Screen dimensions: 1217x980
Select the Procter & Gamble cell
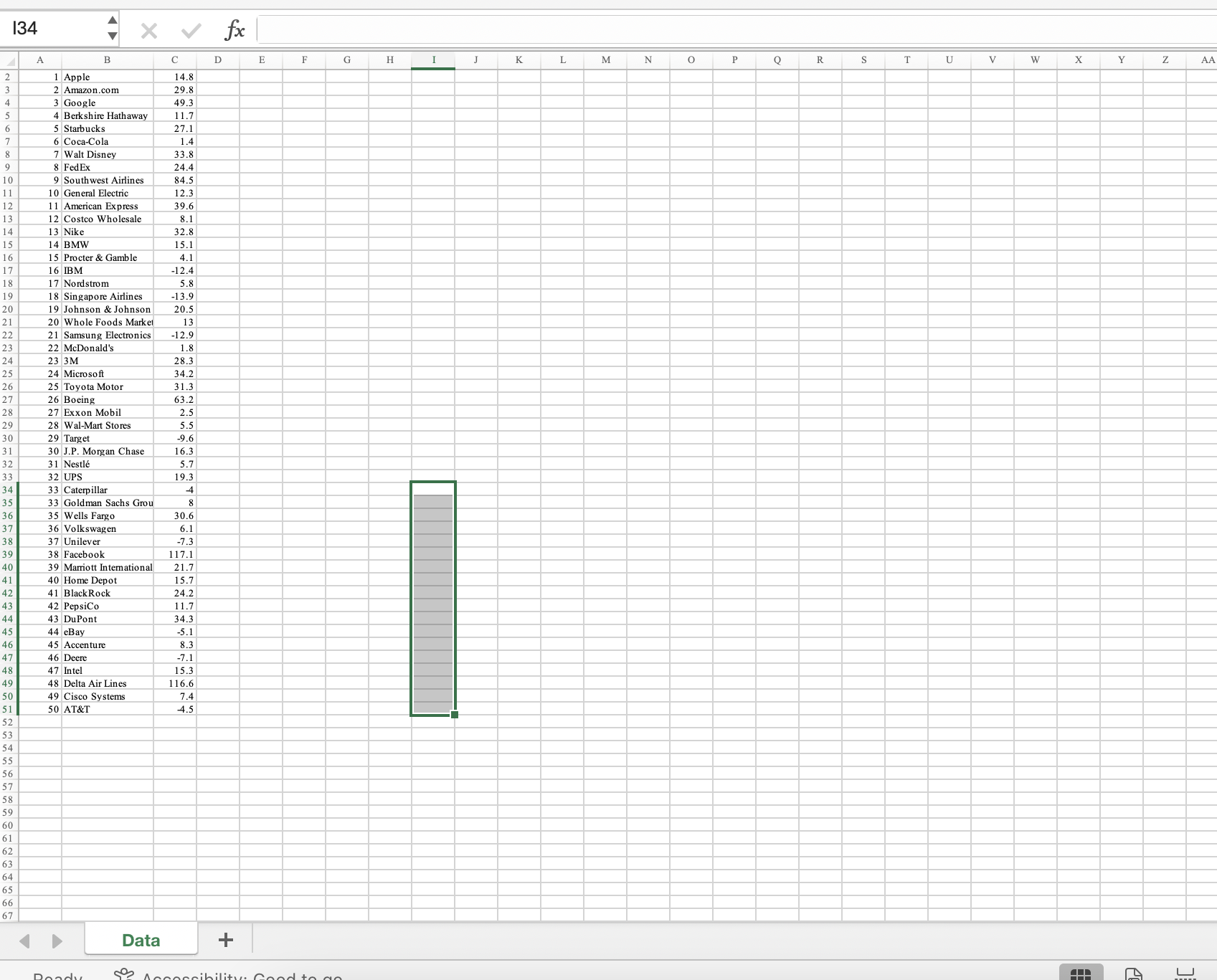point(108,257)
